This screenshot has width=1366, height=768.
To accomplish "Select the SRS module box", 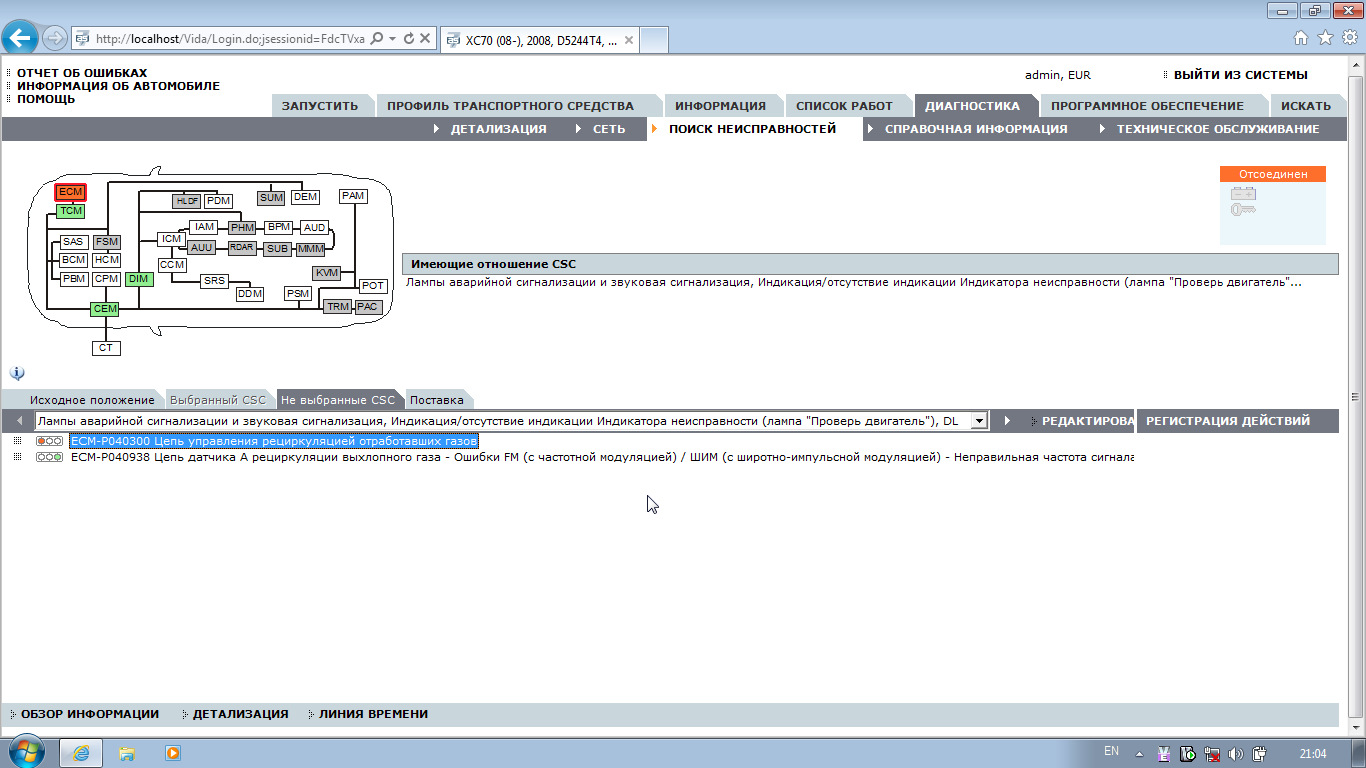I will point(215,281).
